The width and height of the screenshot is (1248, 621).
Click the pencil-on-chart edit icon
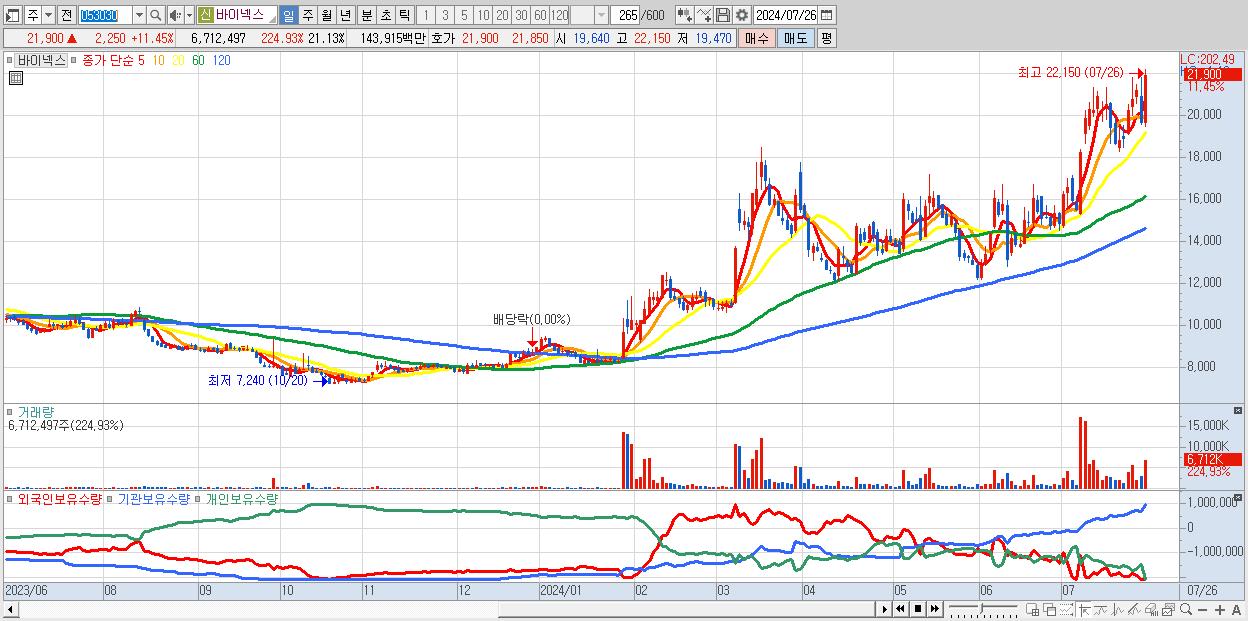pos(1135,610)
